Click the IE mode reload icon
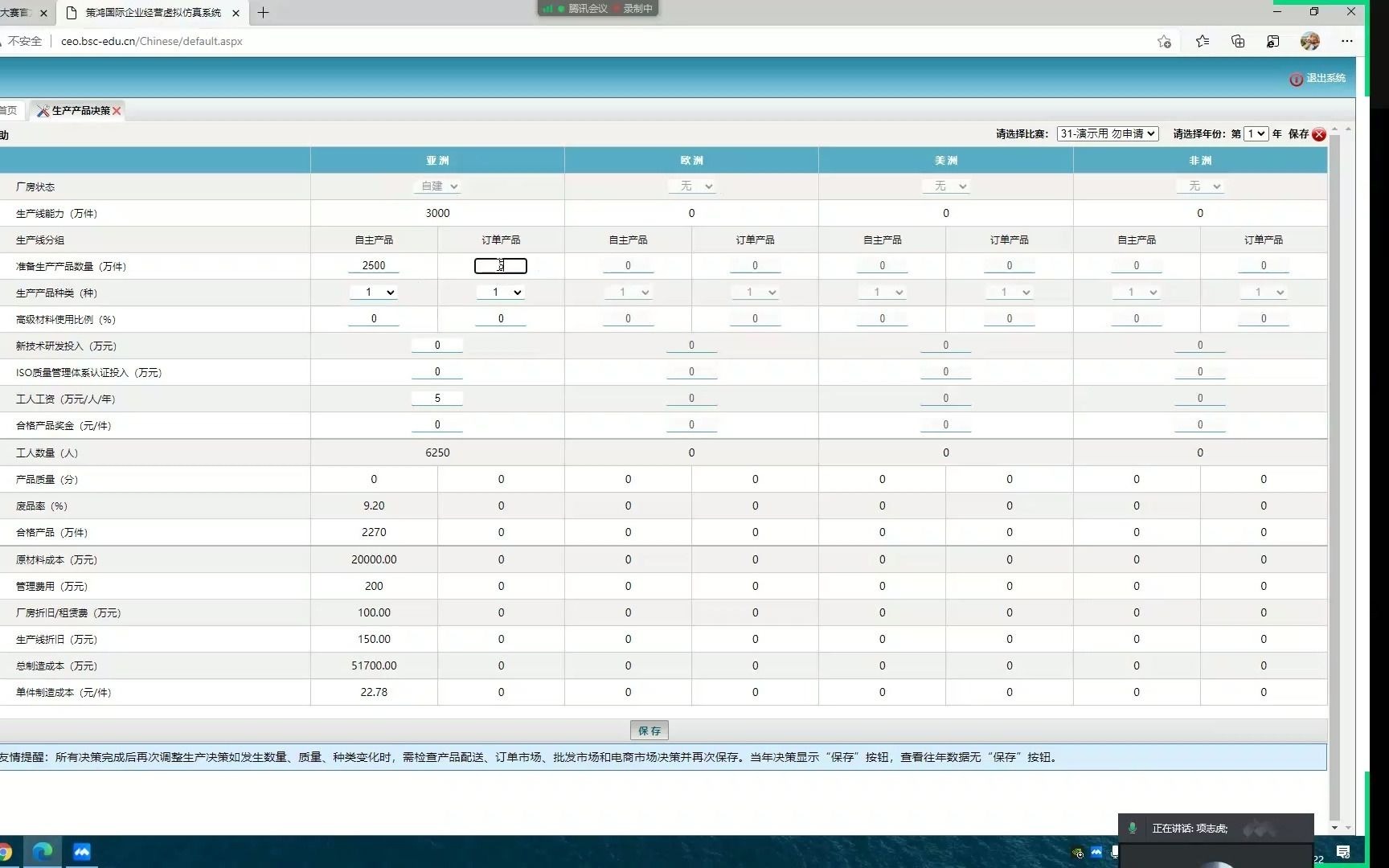 (x=1273, y=42)
